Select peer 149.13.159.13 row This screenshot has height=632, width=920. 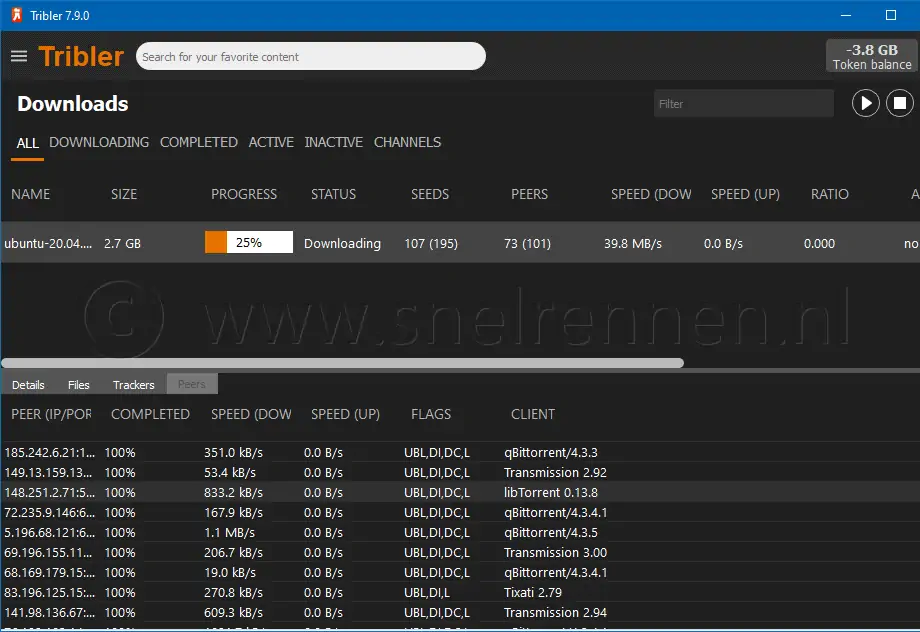(x=460, y=472)
